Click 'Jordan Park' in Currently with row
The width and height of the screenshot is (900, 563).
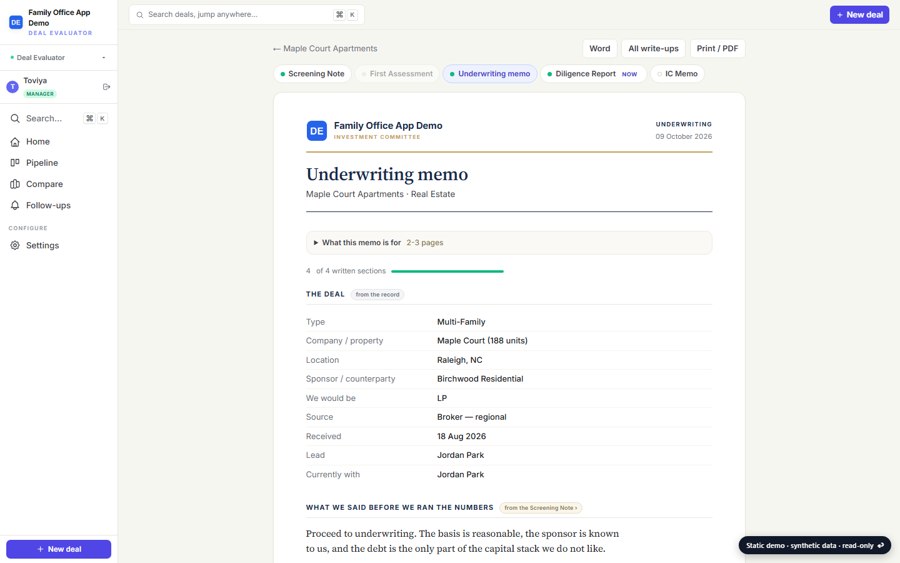pyautogui.click(x=460, y=475)
